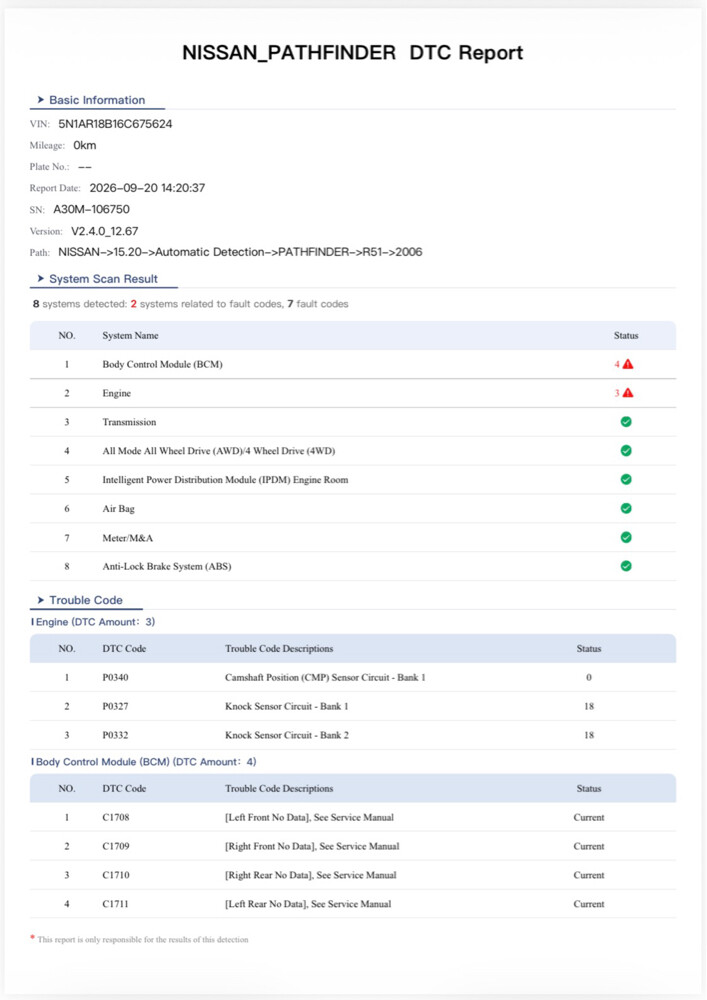Screen dimensions: 707x1000
Task: Click DTC code P0340
Action: tap(115, 677)
